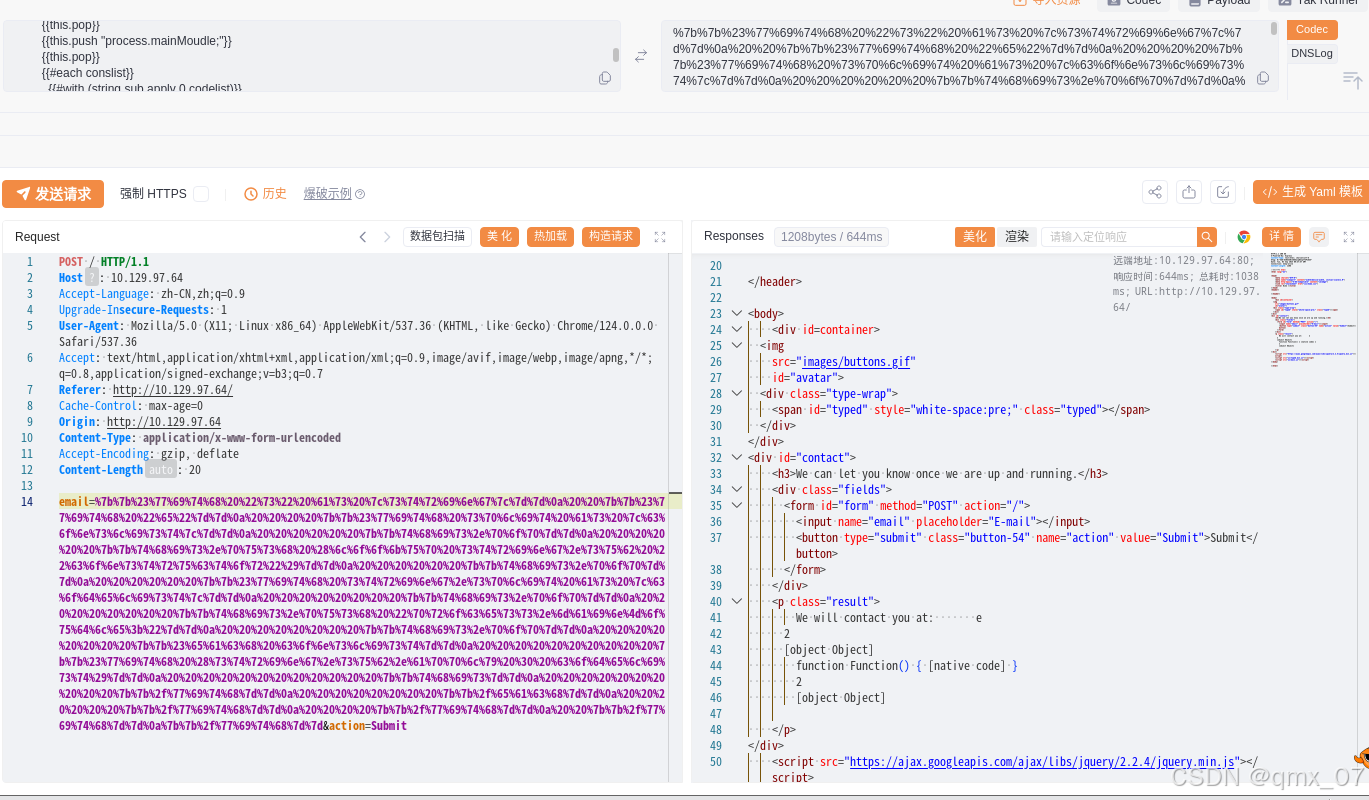
Task: Click 详情 details button
Action: (1281, 237)
